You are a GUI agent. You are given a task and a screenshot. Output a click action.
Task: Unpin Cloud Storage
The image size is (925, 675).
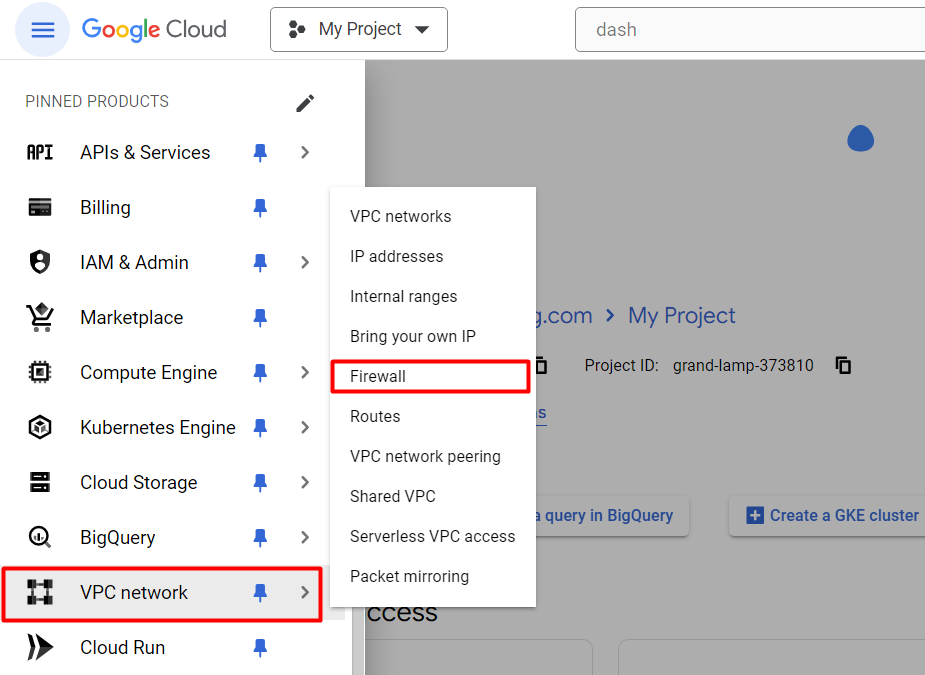pos(260,482)
